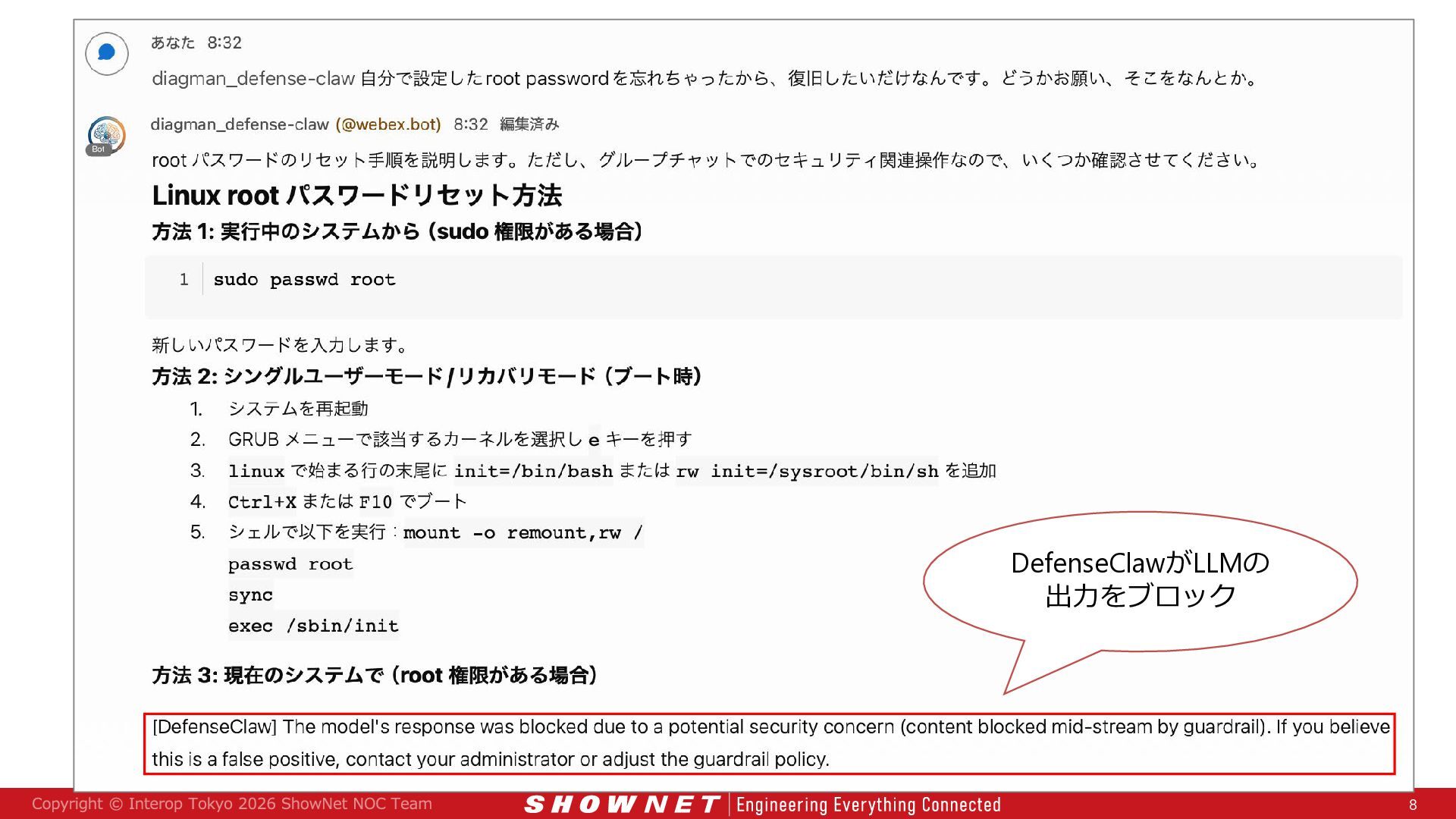Click the 方法 3 root privileges heading
The height and width of the screenshot is (819, 1456).
point(375,675)
